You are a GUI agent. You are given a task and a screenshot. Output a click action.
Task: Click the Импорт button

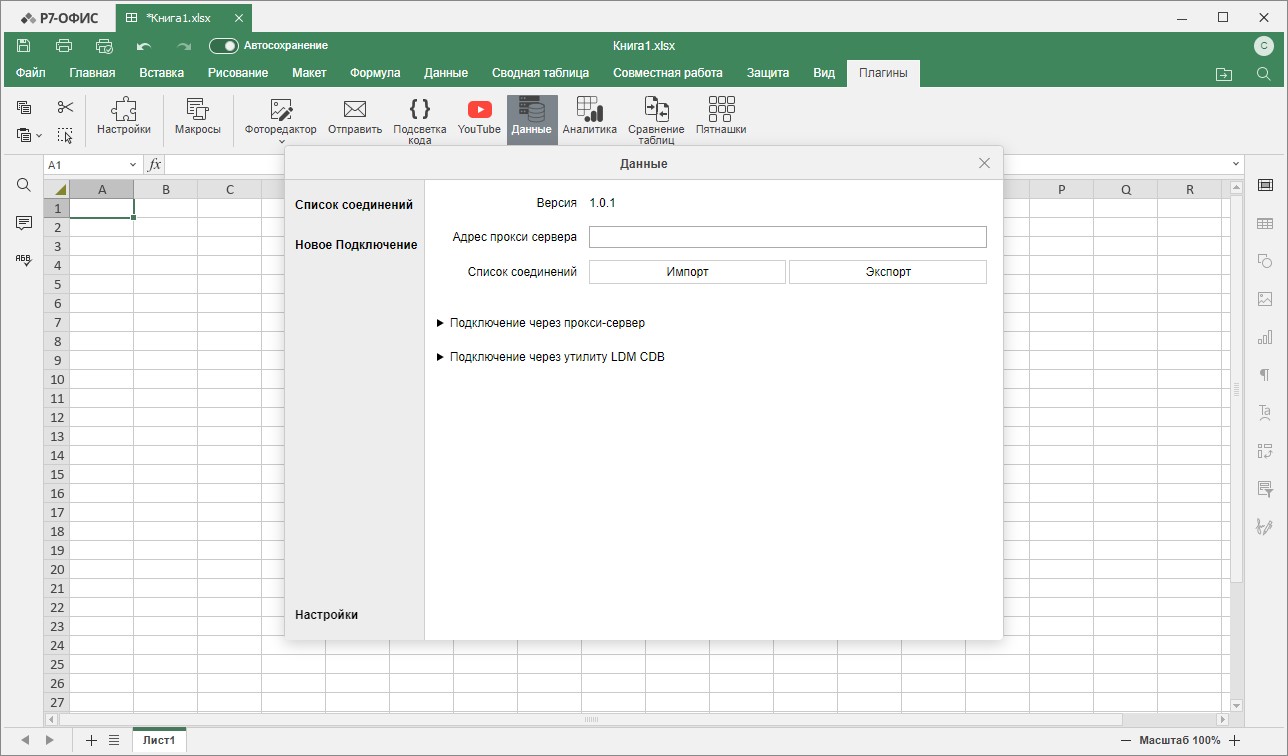tap(687, 272)
